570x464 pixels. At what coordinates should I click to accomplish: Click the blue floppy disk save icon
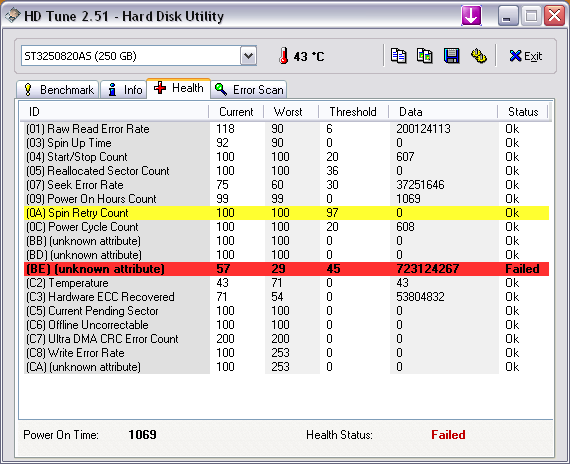(451, 56)
